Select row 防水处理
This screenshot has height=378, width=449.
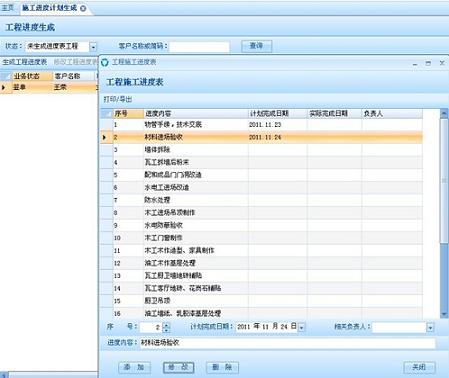pos(261,200)
